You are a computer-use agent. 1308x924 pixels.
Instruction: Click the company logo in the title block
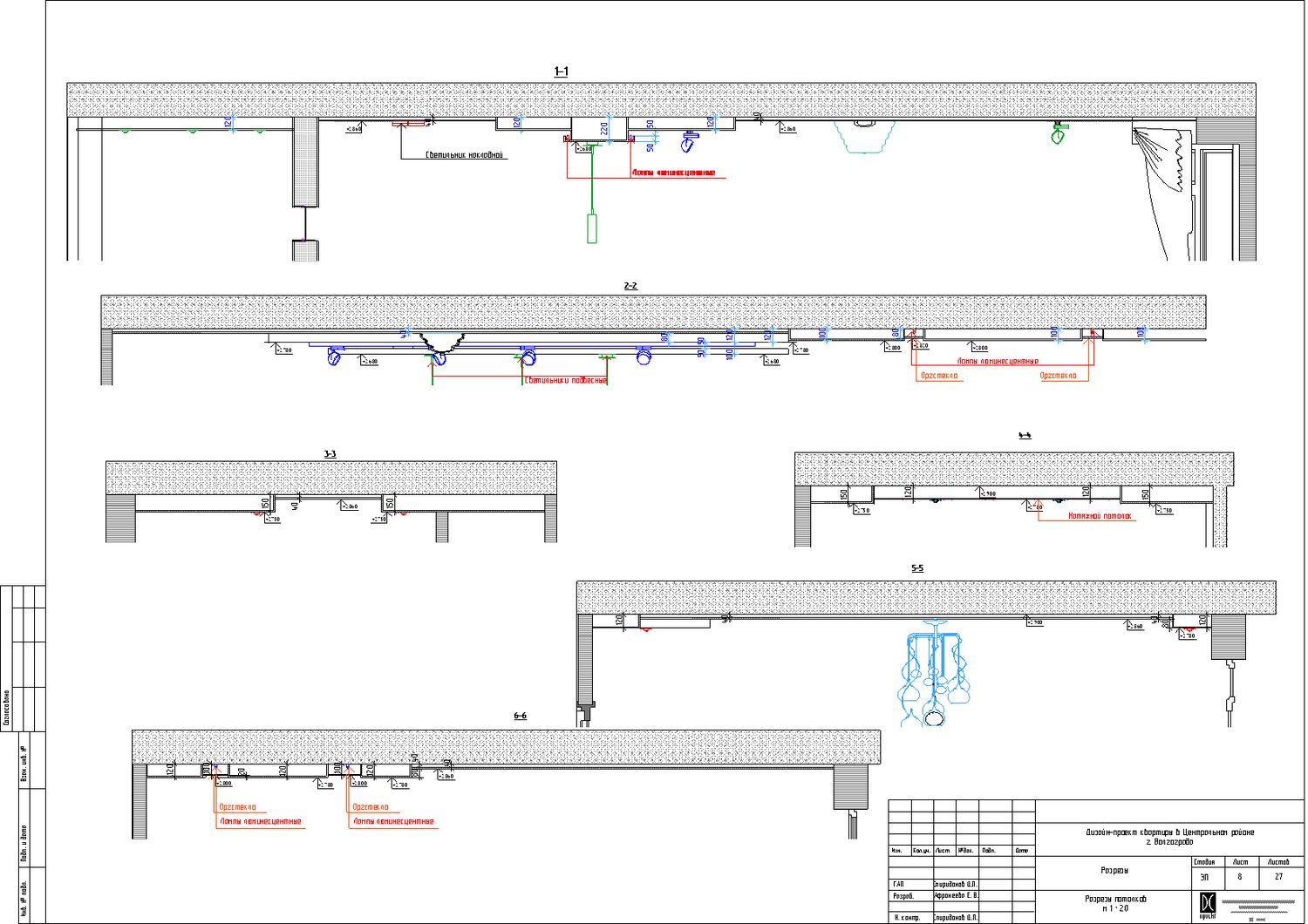point(1208,903)
